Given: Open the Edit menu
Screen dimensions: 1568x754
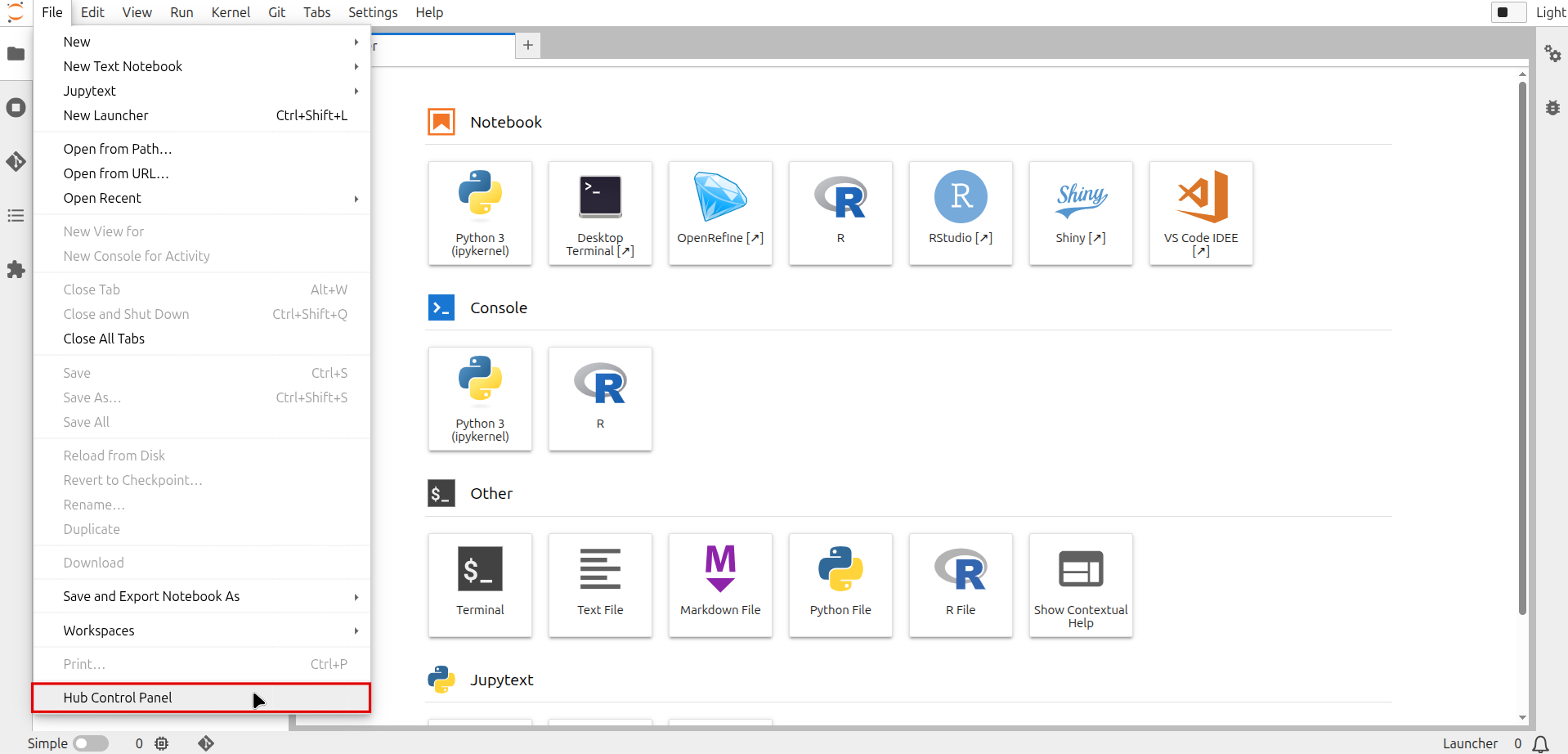Looking at the screenshot, I should click(x=92, y=12).
